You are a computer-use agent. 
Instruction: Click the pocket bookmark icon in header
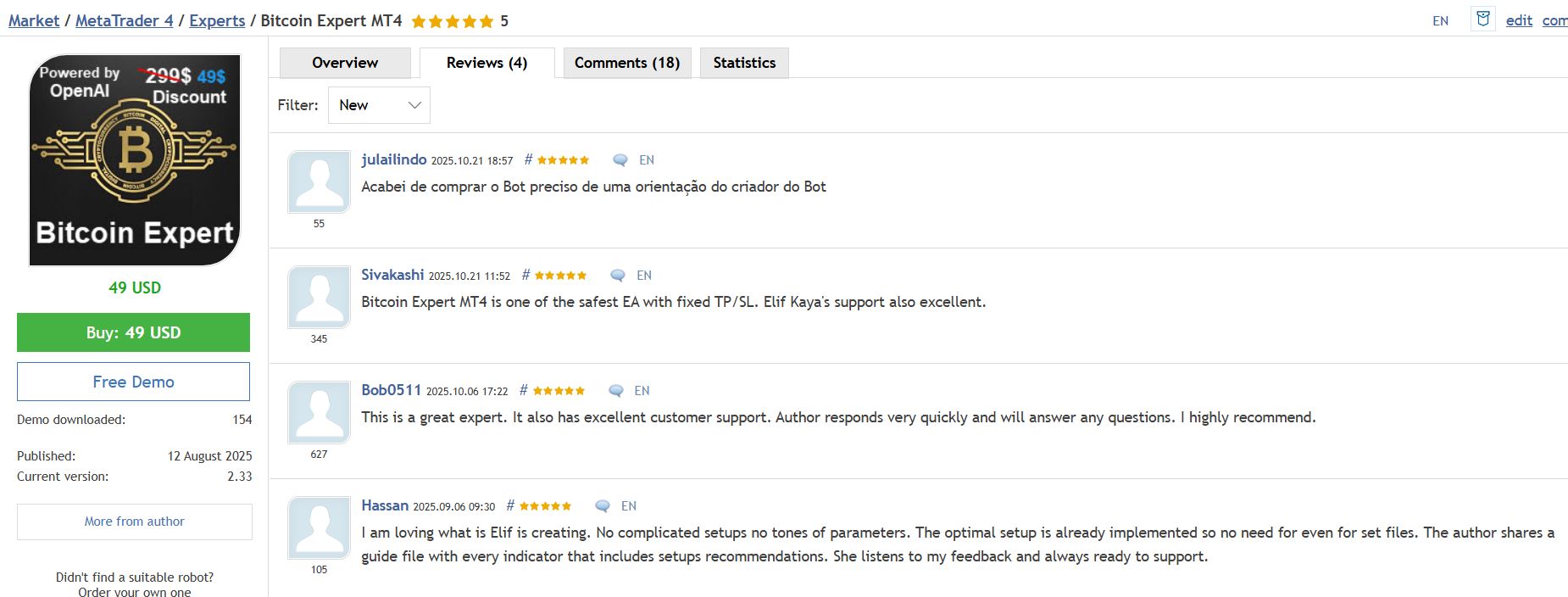point(1482,19)
